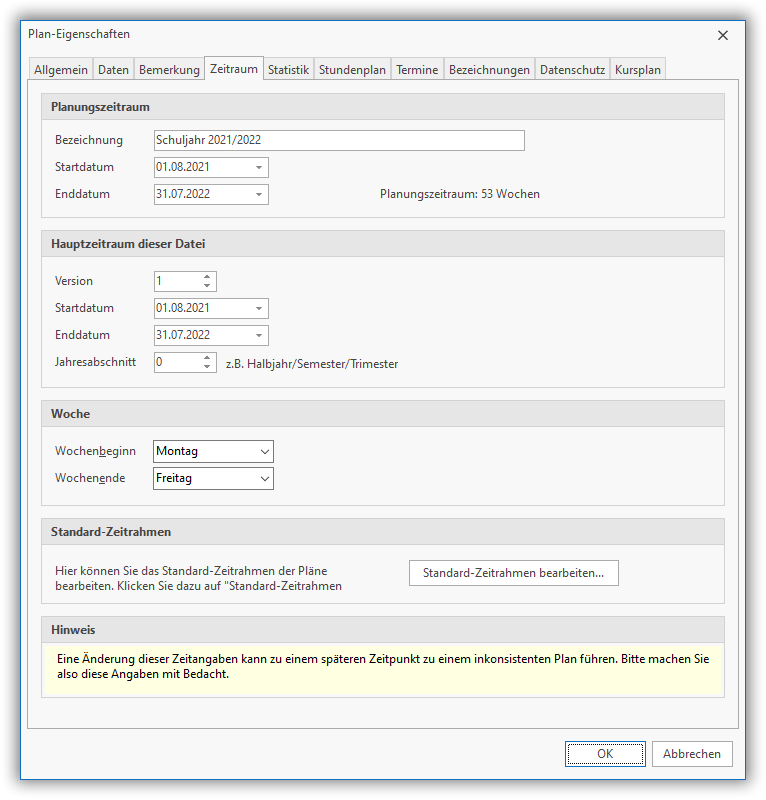Screen dimensions: 766x800
Task: Go to the Statistik tab
Action: (x=288, y=70)
